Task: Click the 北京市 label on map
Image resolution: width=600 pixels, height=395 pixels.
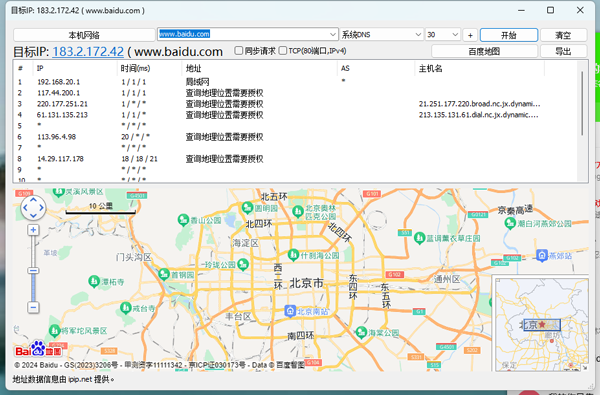Action: [307, 283]
